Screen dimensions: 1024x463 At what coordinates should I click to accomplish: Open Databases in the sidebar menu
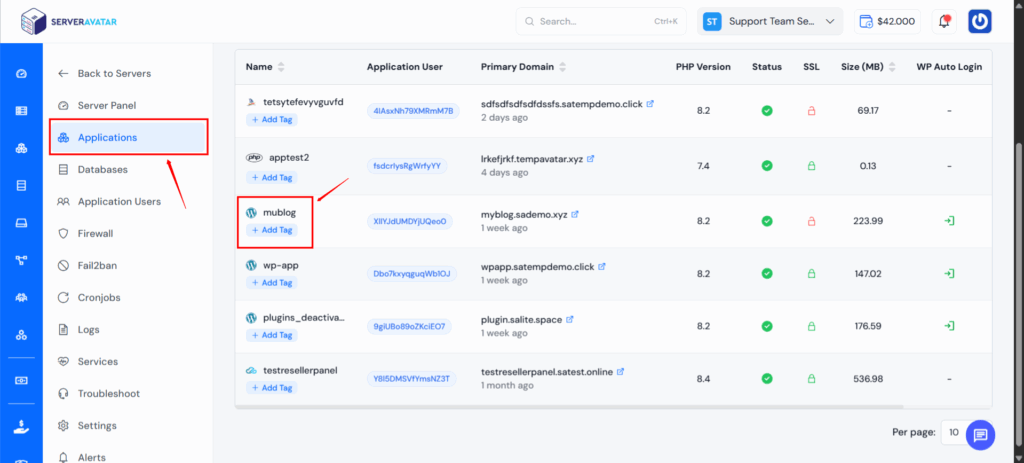[102, 169]
